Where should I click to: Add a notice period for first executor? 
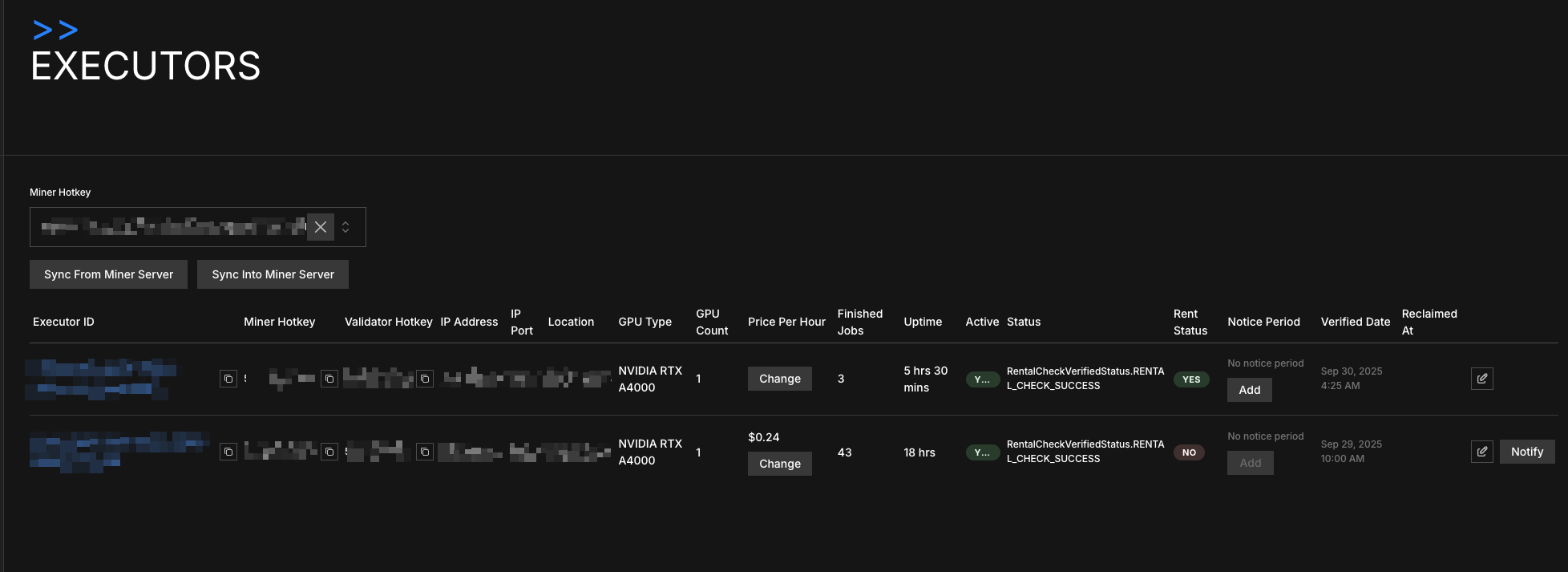[x=1249, y=390]
